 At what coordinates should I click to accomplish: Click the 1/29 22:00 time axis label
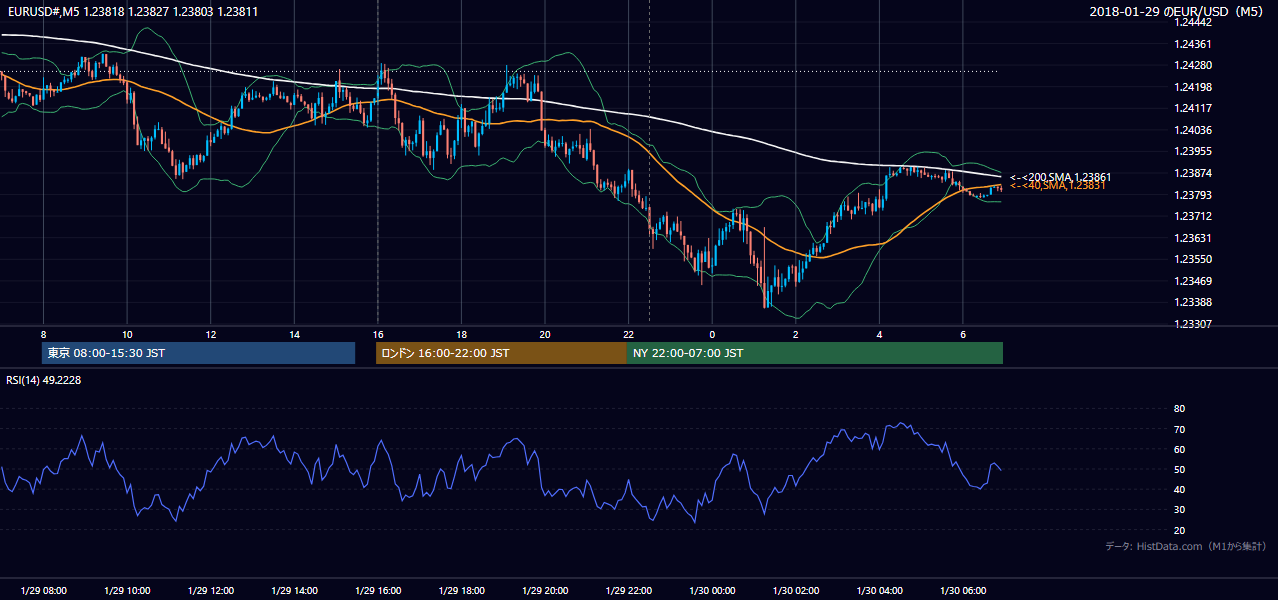coord(628,591)
